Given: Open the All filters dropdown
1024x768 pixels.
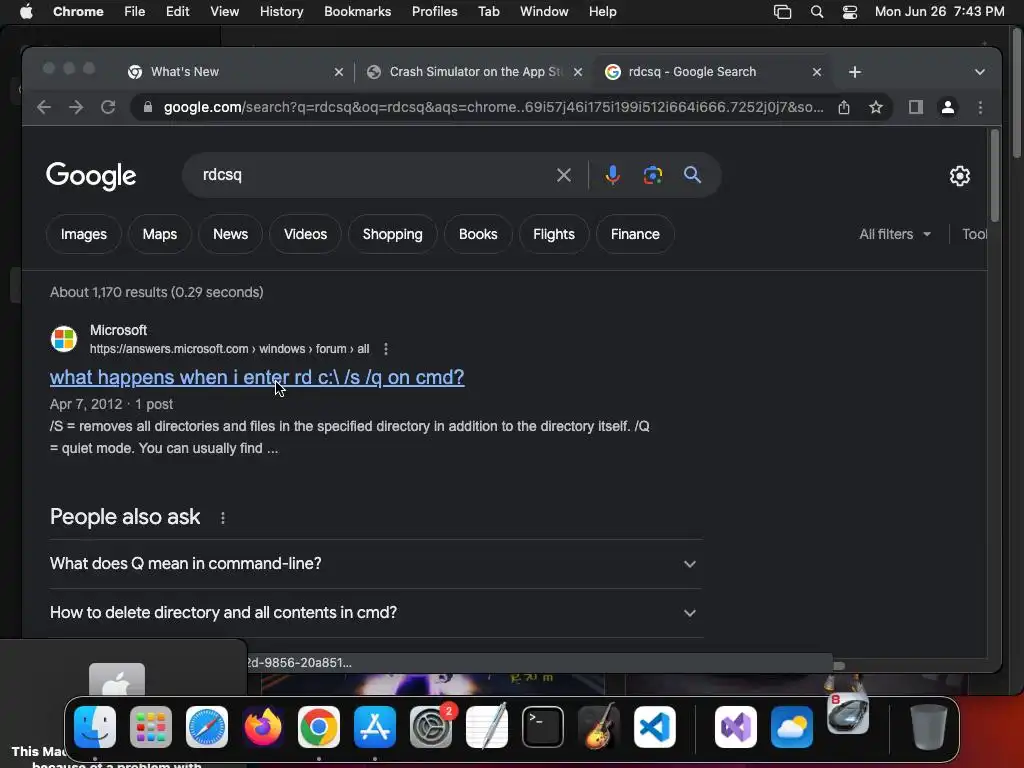Looking at the screenshot, I should 895,234.
